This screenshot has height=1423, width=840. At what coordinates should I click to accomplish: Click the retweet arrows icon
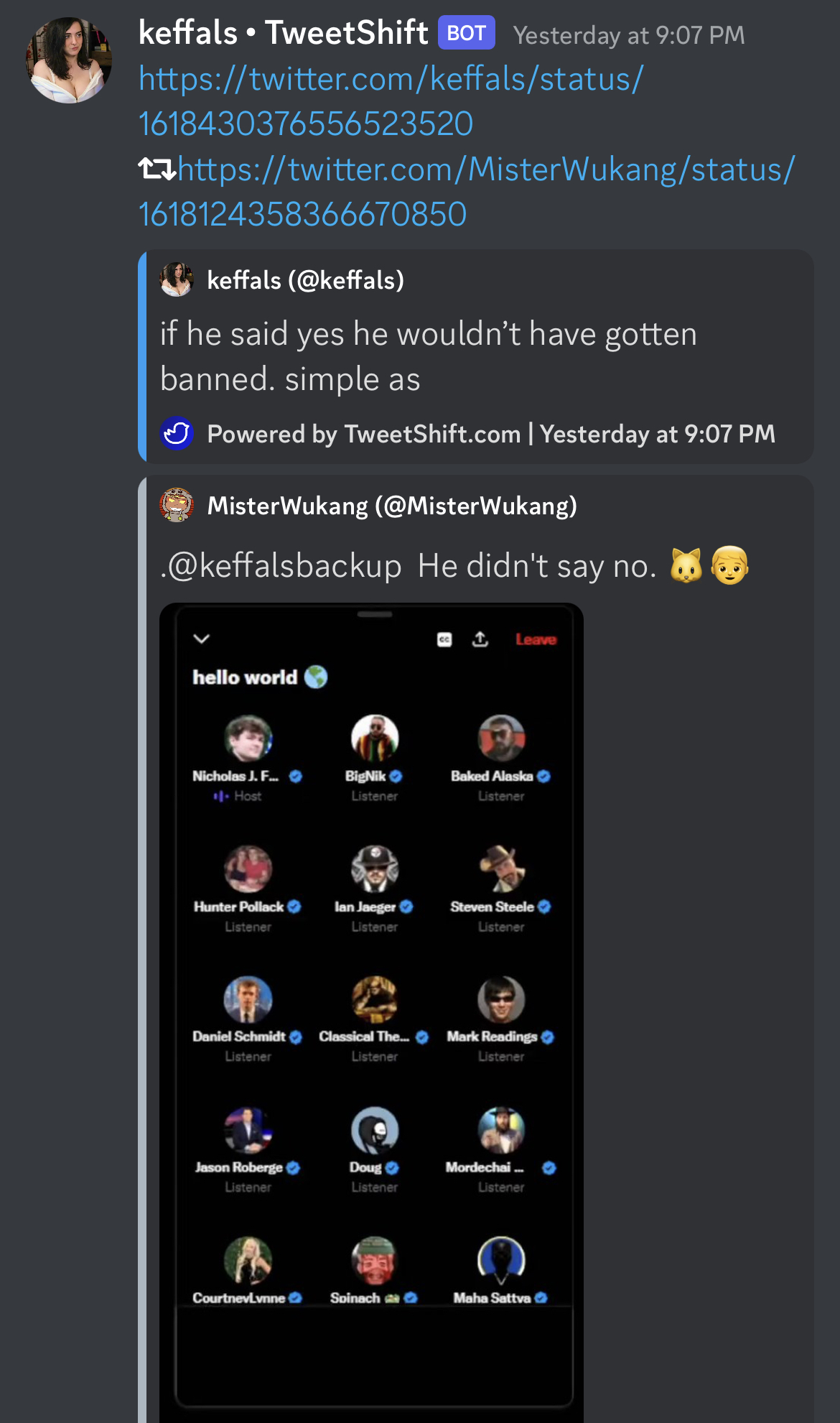coord(157,170)
